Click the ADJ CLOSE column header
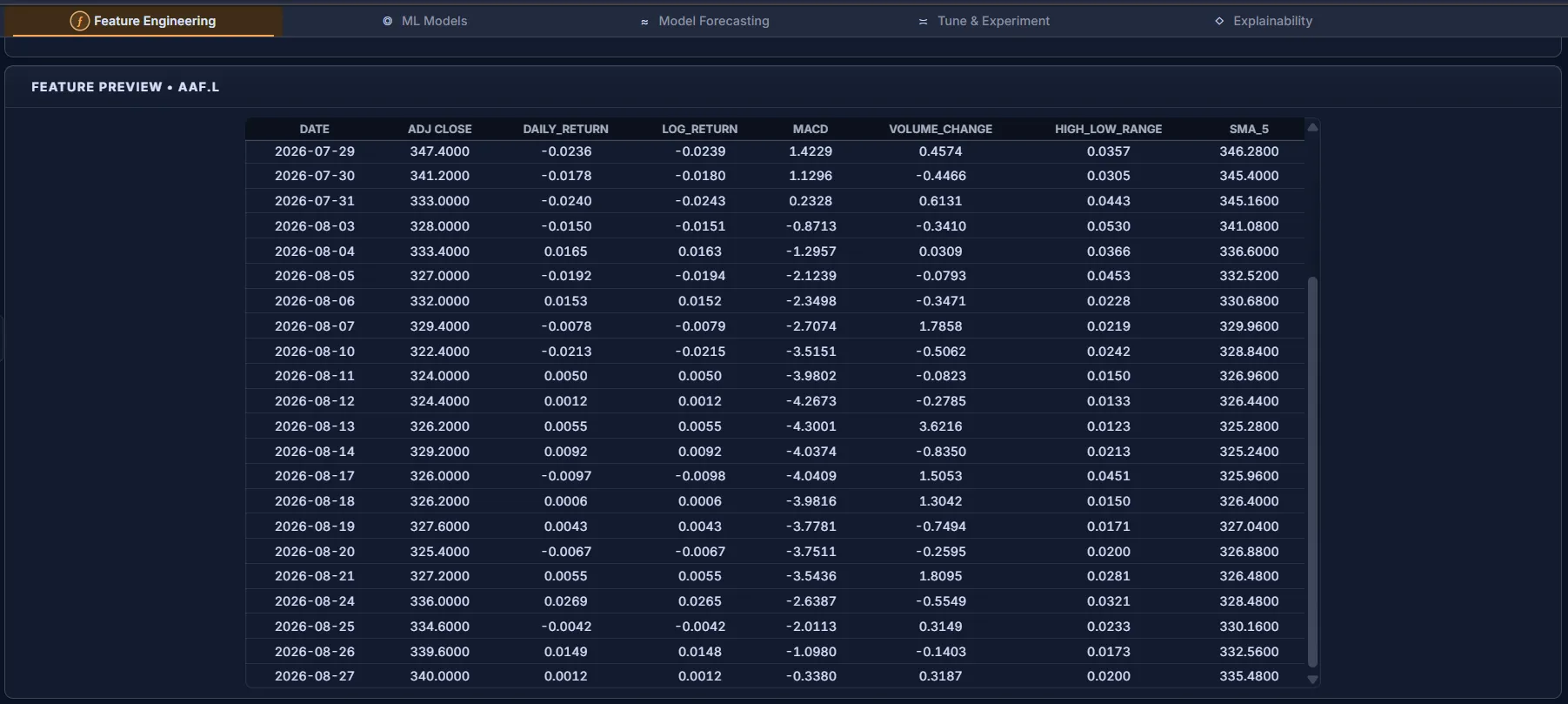The height and width of the screenshot is (704, 1568). [x=440, y=129]
